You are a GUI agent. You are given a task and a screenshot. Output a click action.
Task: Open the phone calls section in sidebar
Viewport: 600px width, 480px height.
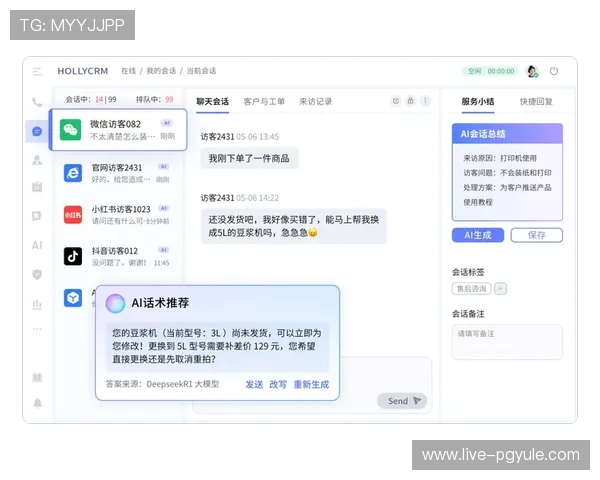tap(37, 102)
